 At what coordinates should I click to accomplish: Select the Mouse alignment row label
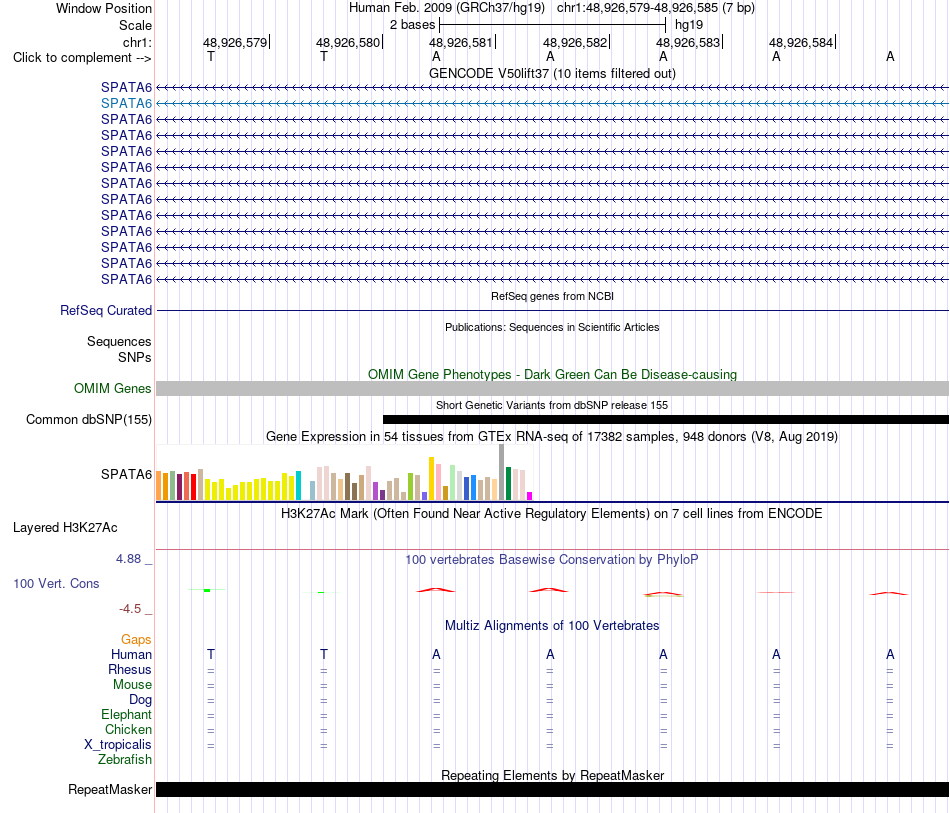132,685
